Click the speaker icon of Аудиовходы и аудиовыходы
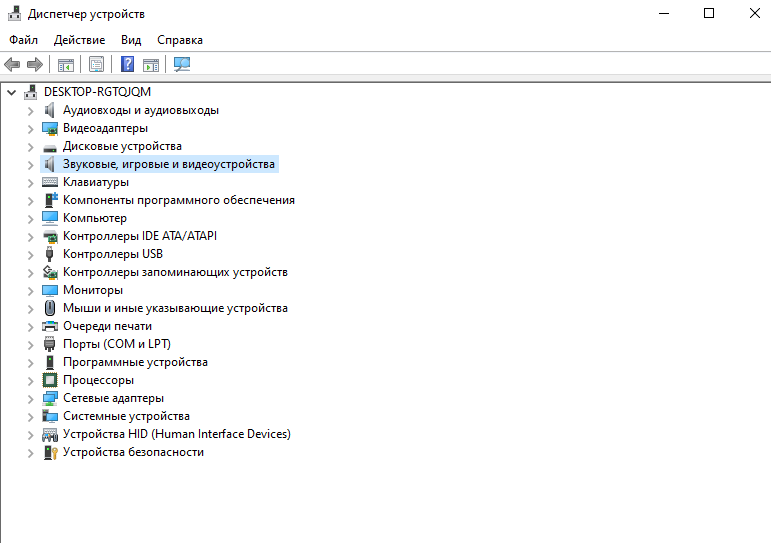Viewport: 771px width, 543px height. (50, 110)
